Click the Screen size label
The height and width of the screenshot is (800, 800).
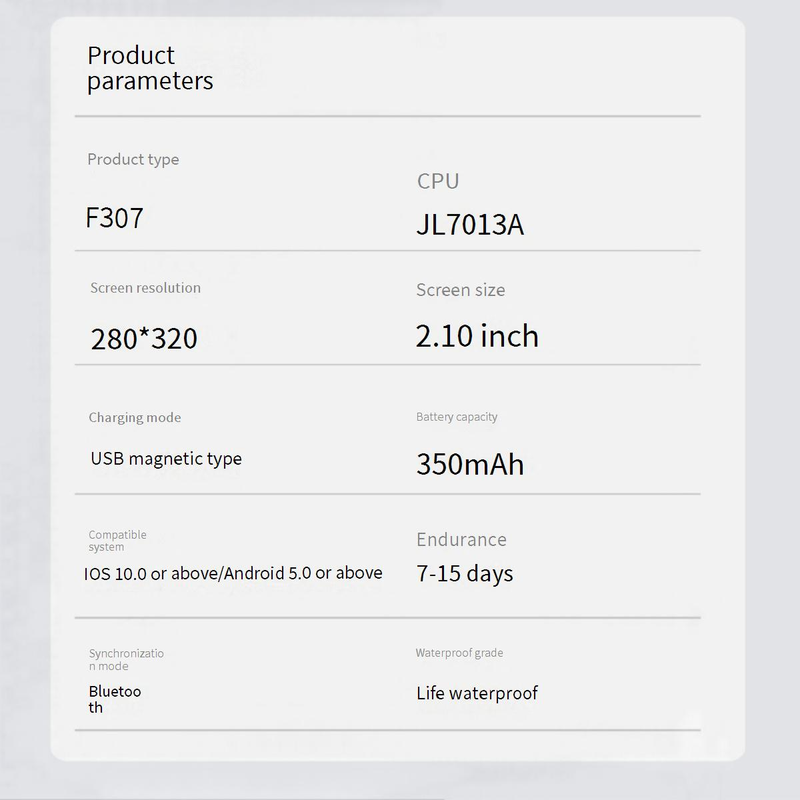point(460,290)
